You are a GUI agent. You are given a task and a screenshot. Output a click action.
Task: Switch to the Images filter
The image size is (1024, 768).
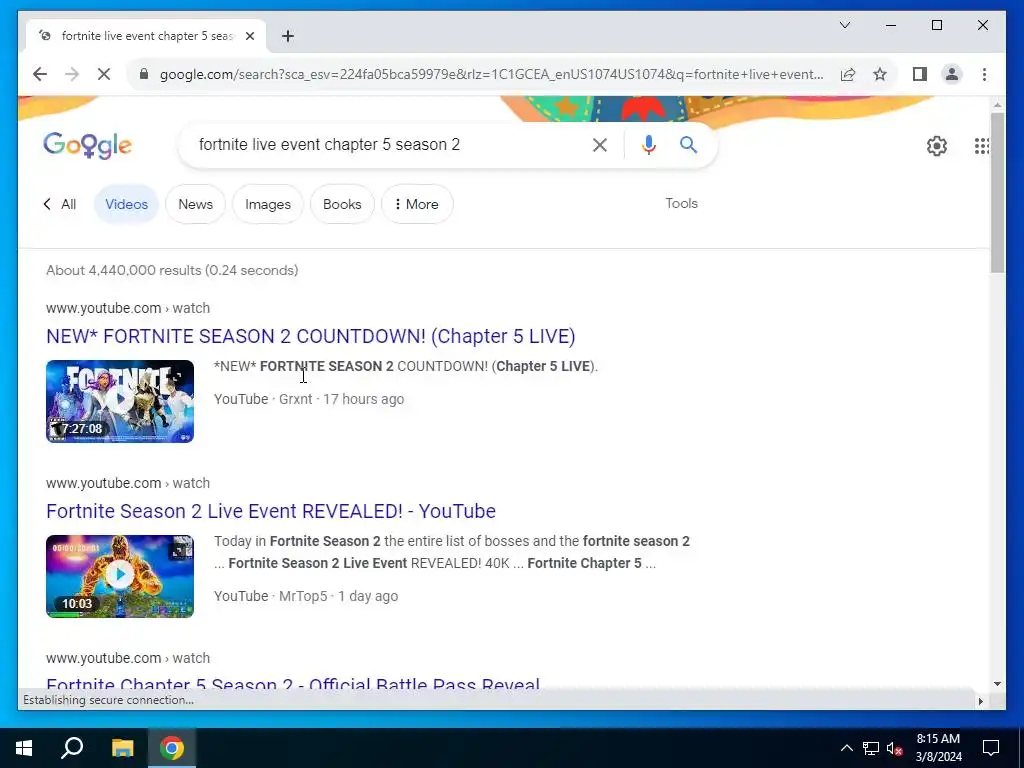click(x=268, y=204)
